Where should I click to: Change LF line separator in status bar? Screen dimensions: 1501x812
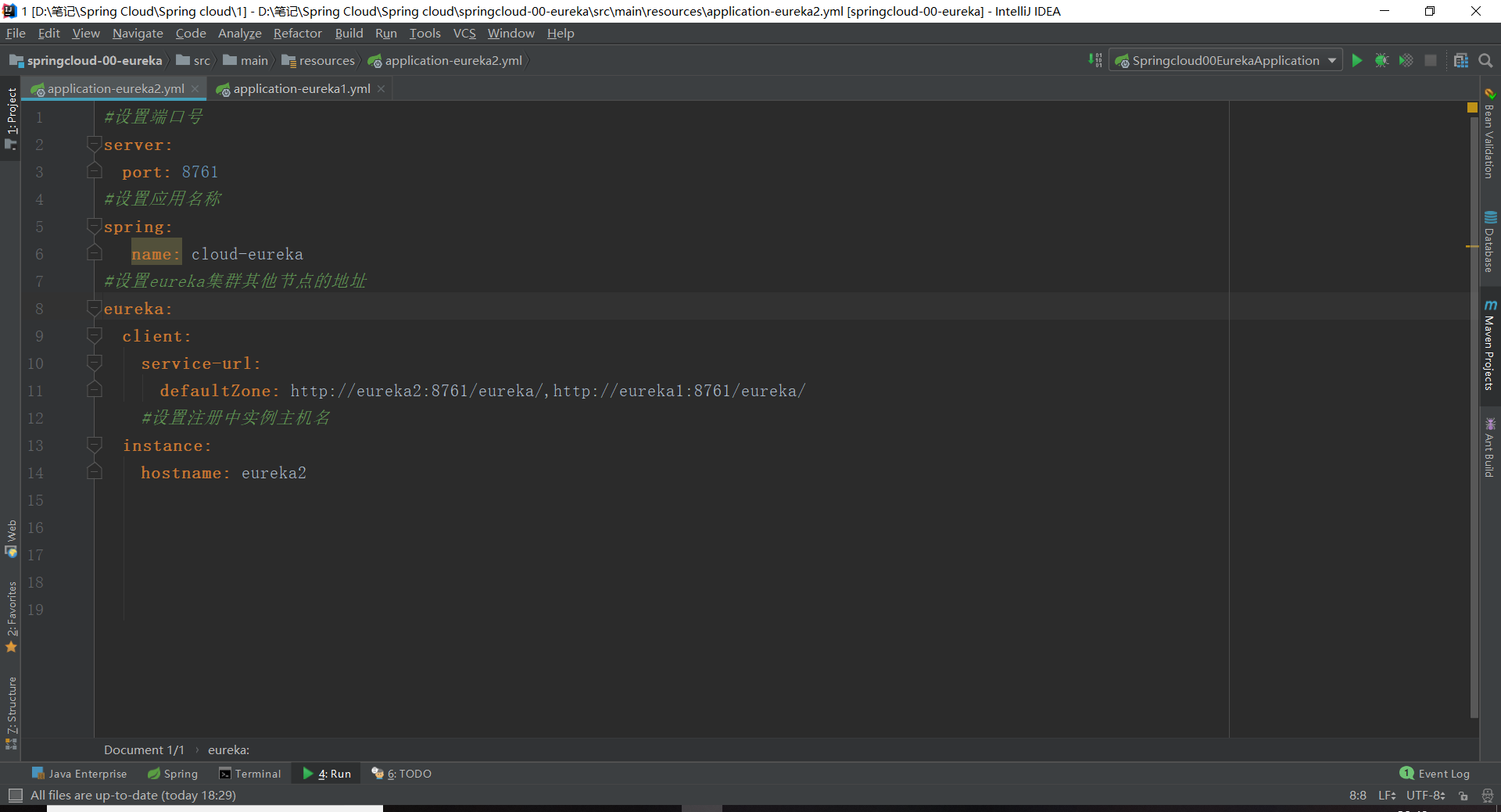coord(1388,796)
